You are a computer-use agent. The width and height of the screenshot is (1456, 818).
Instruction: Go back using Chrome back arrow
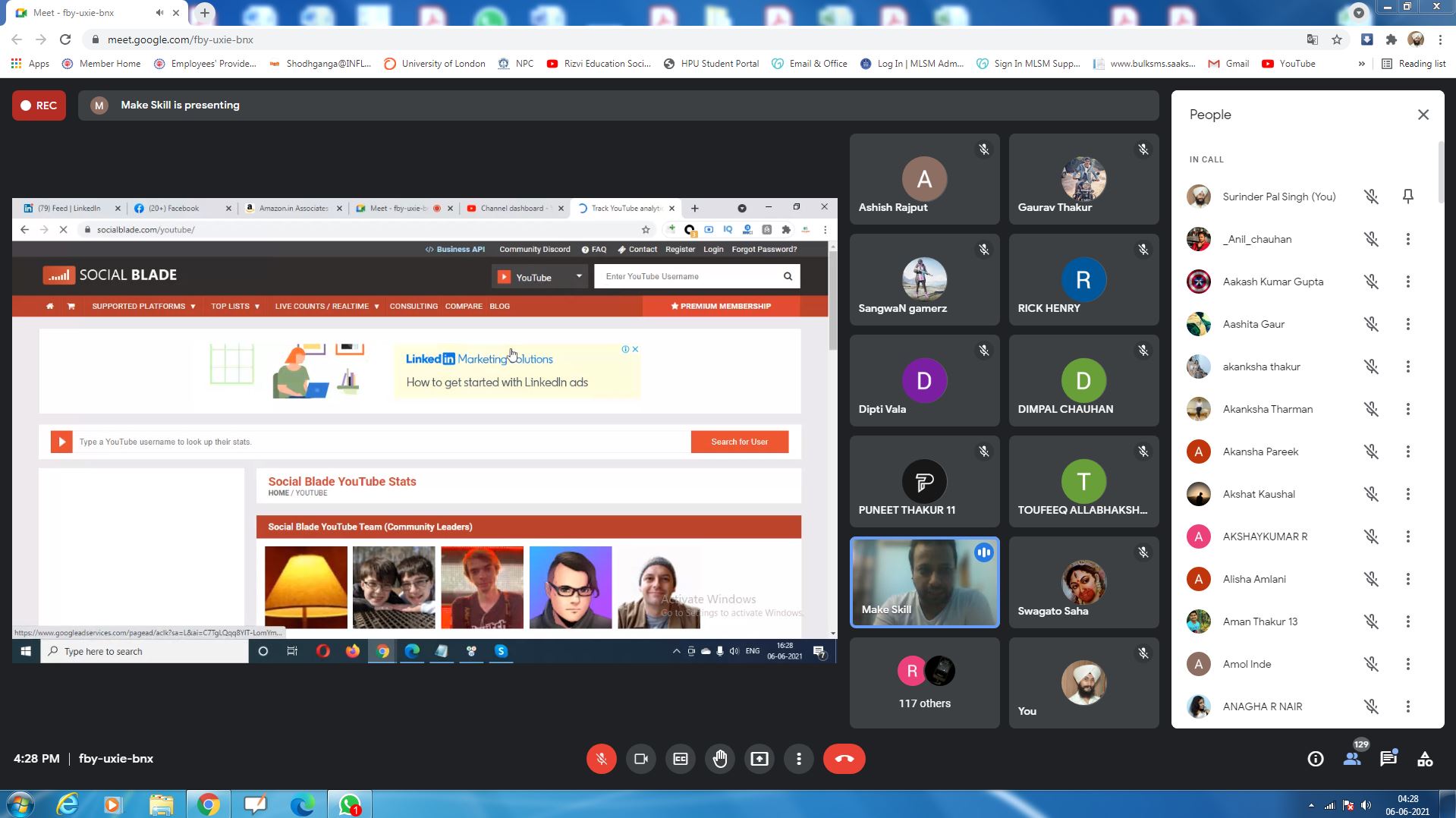click(x=17, y=39)
